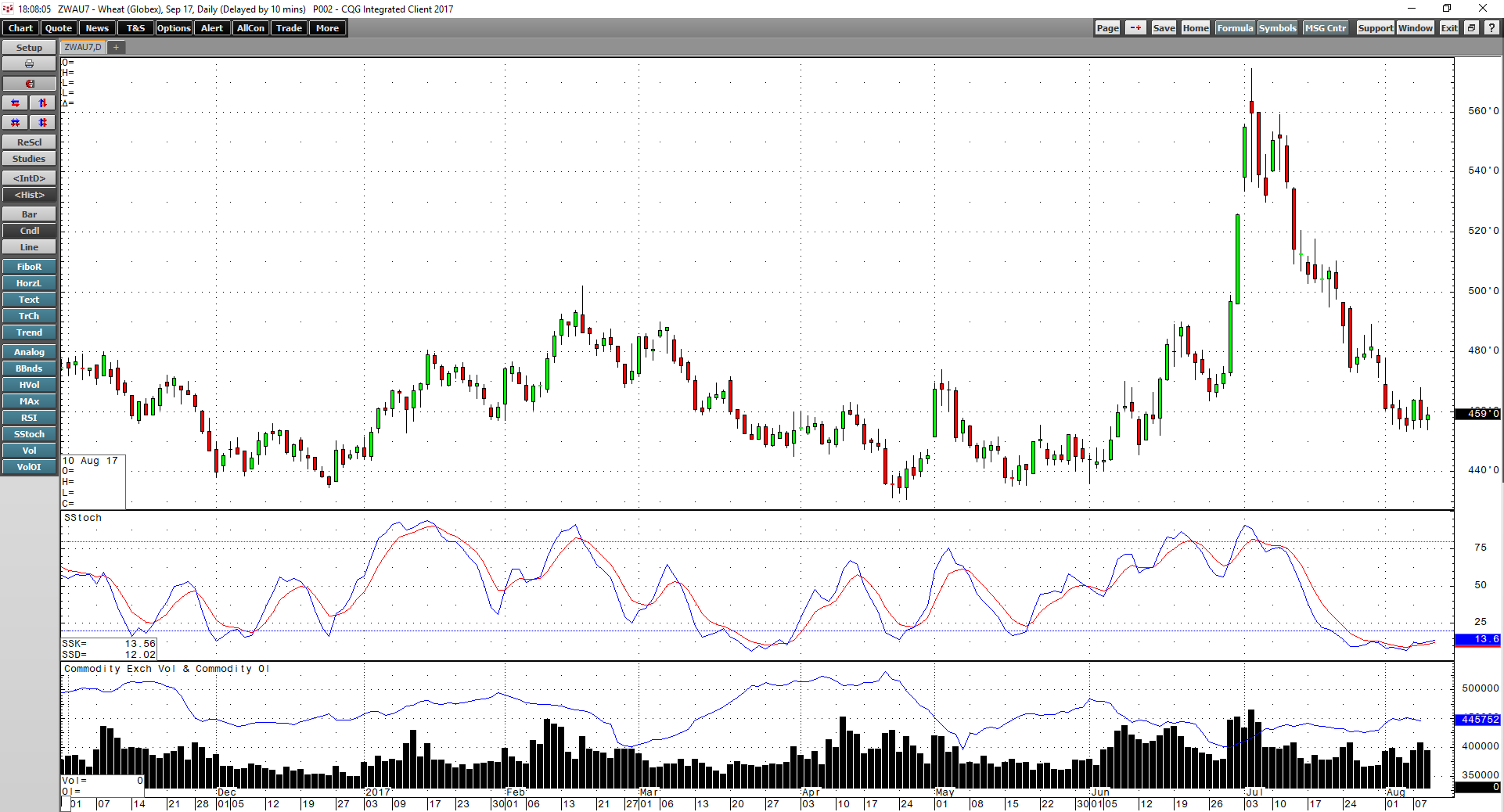Toggle the <Hist> historical mode

click(29, 195)
